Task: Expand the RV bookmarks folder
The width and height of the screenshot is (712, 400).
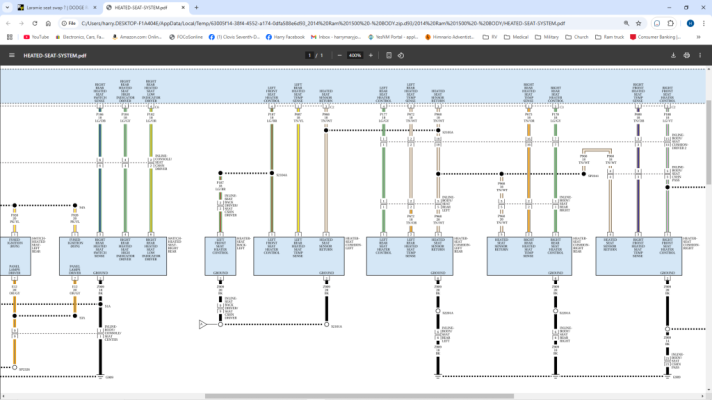Action: coord(490,37)
